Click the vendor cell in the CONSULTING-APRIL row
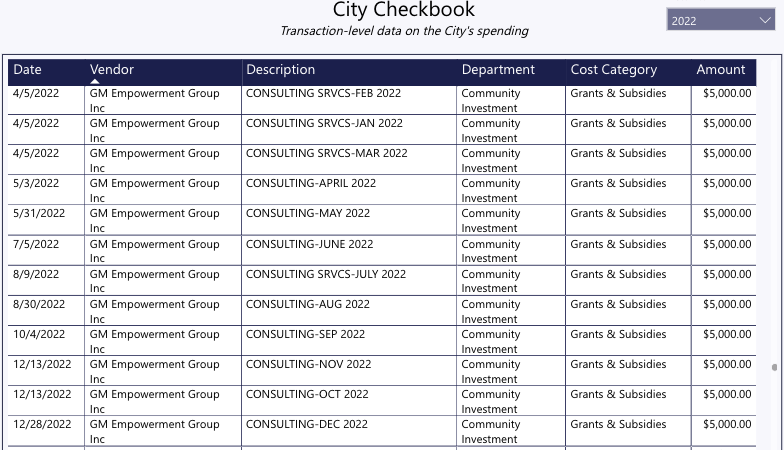 [x=163, y=190]
